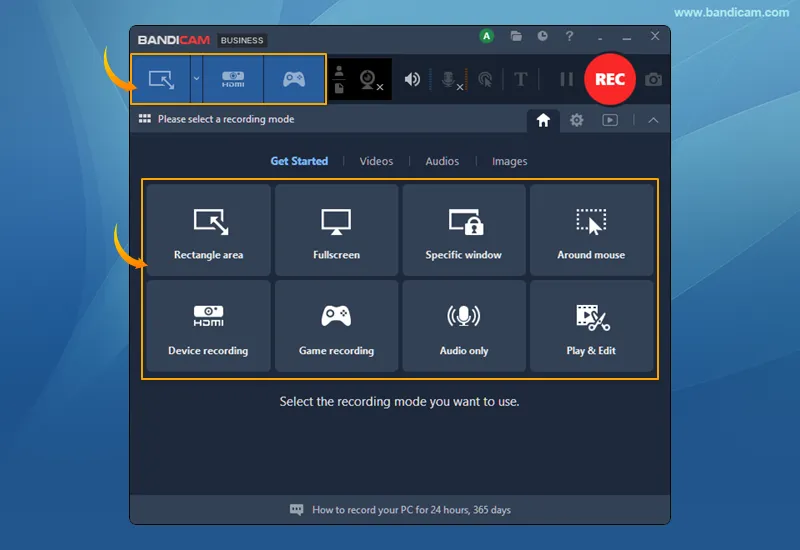Switch to the Images tab
This screenshot has width=800, height=550.
click(509, 162)
